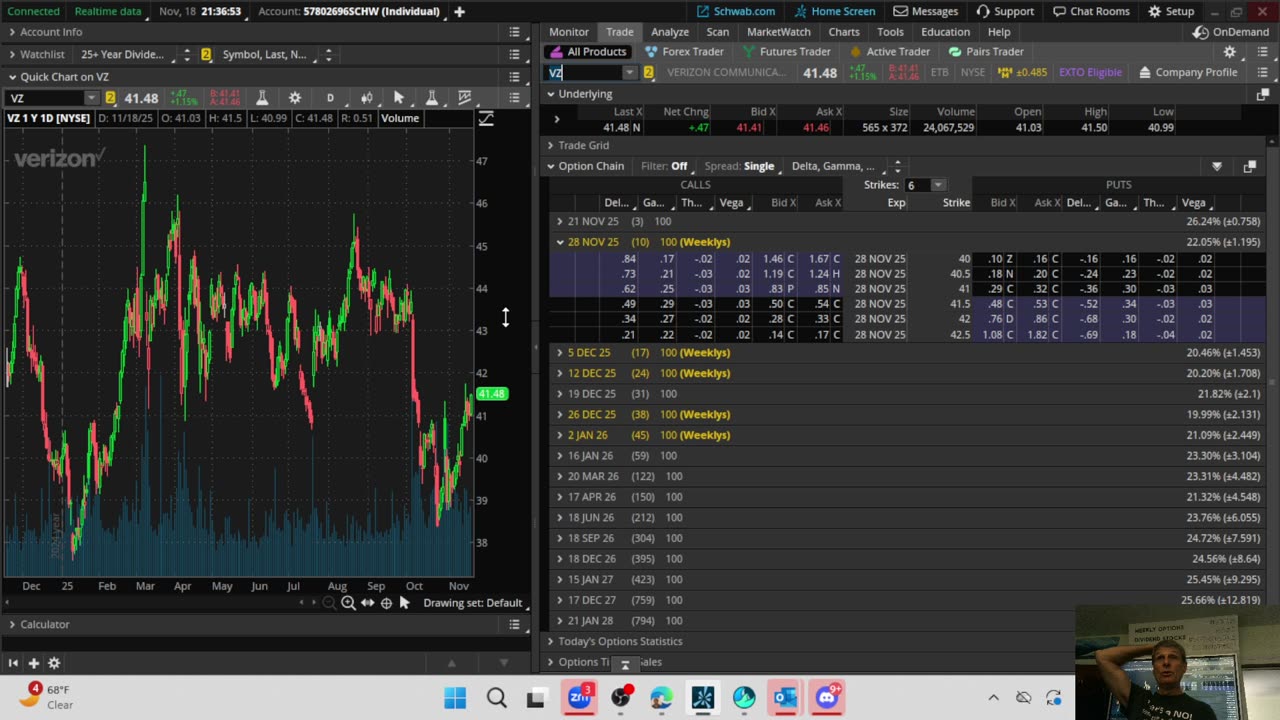Screen dimensions: 1280x720
Task: Open the Account Info panel menu icon
Action: pyautogui.click(x=515, y=32)
